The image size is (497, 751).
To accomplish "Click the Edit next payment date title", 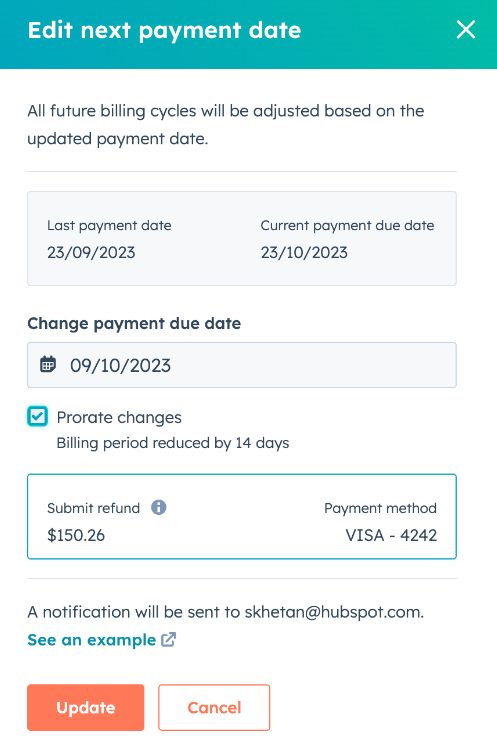I will tap(164, 31).
